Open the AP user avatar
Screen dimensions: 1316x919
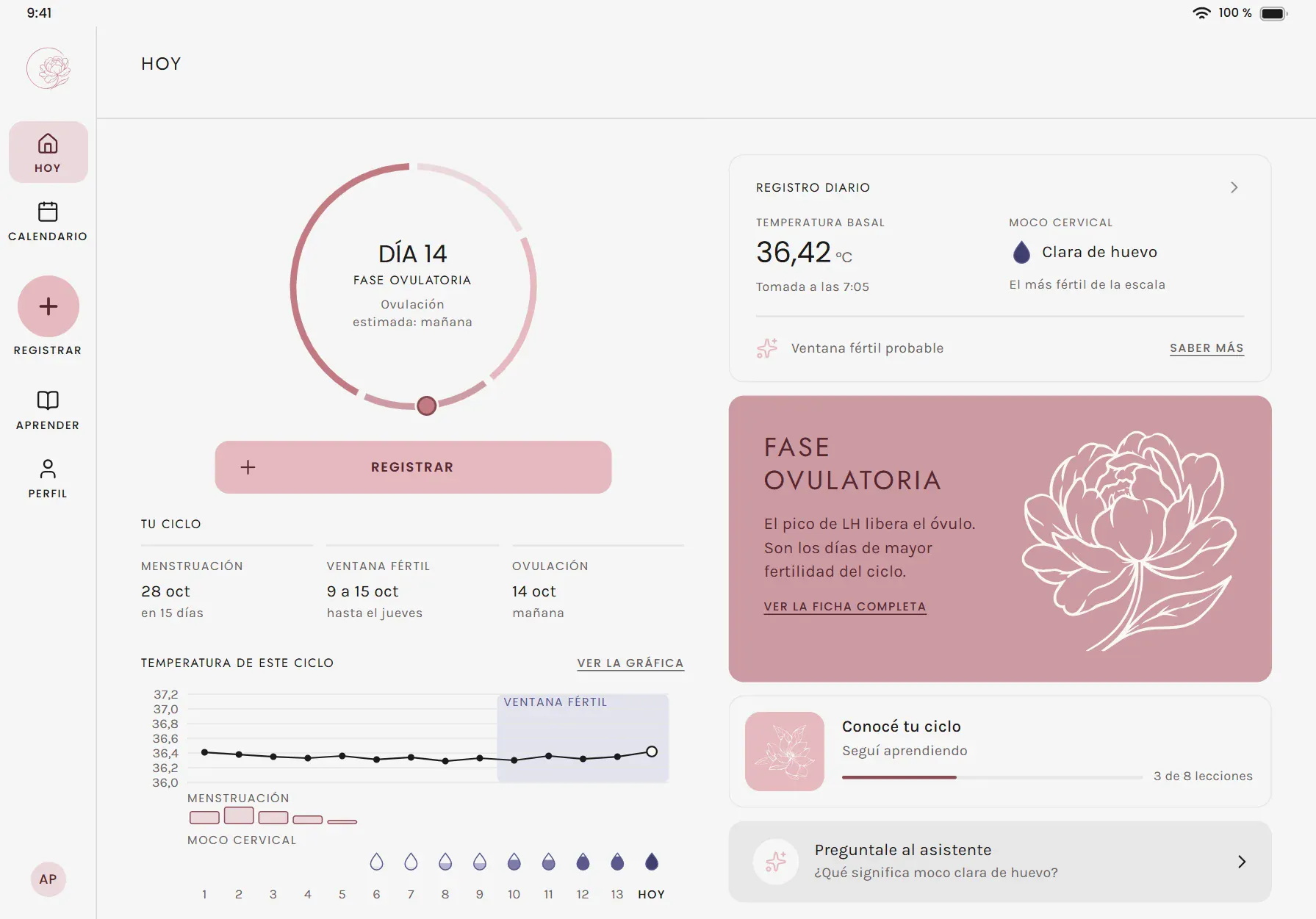coord(48,879)
